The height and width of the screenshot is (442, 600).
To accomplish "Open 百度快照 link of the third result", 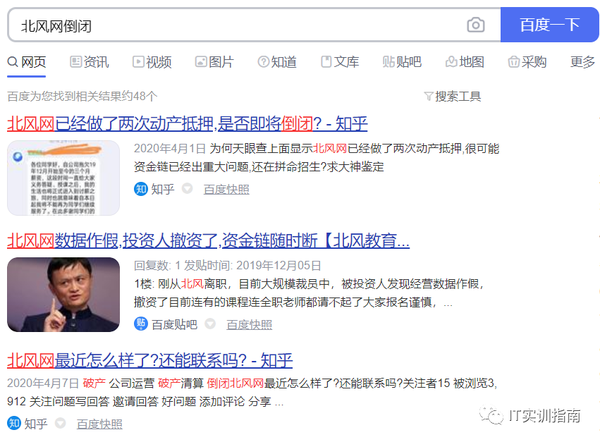I will (99, 424).
